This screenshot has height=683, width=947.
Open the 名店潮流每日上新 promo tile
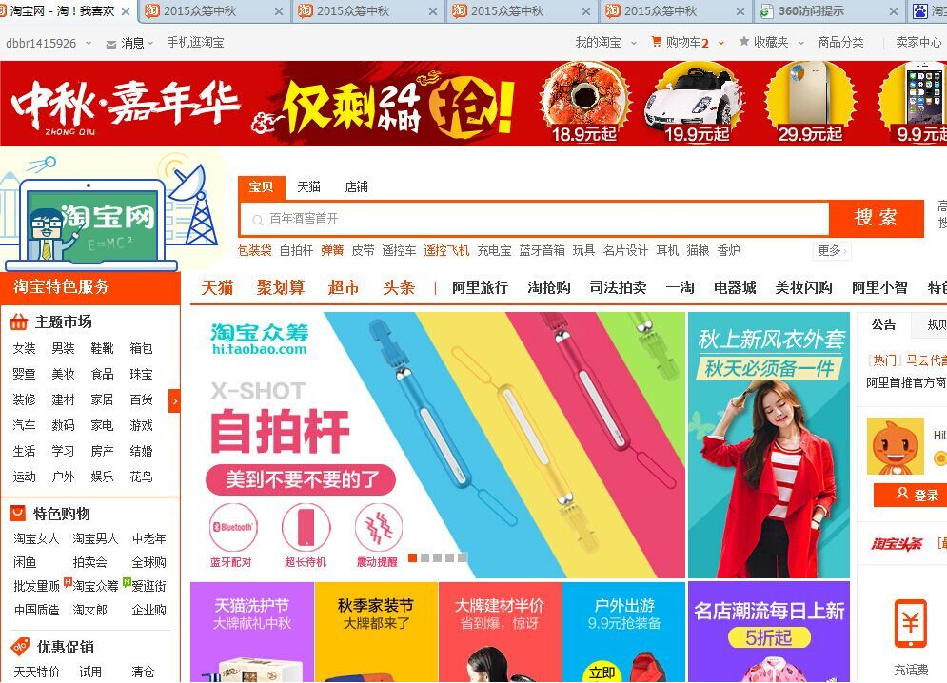769,632
